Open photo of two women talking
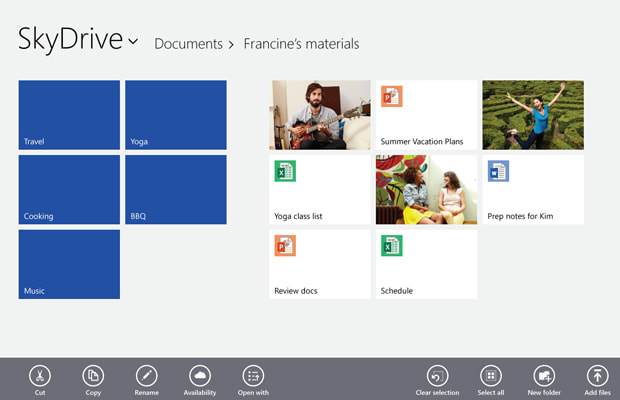620x400 pixels. pyautogui.click(x=426, y=190)
